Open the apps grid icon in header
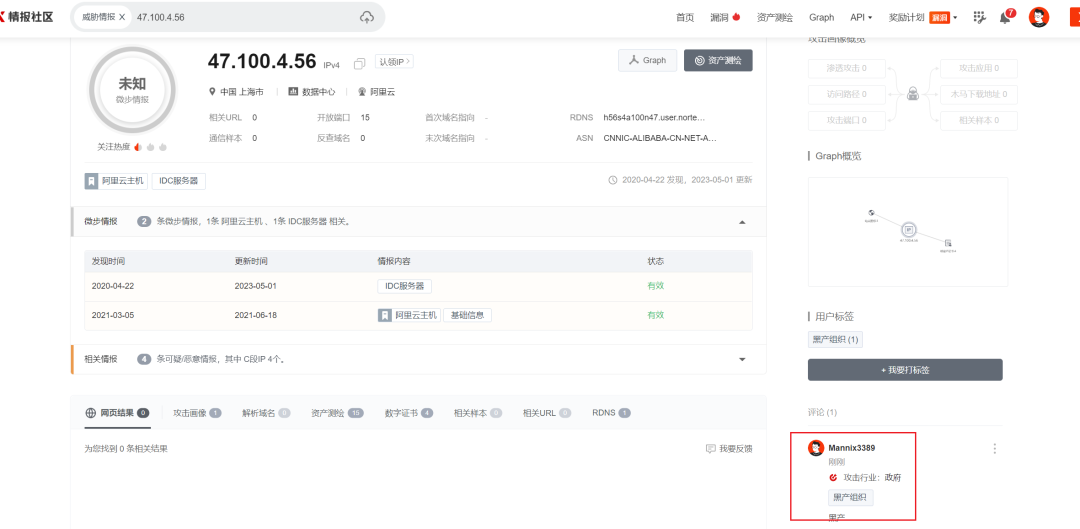Image resolution: width=1080 pixels, height=529 pixels. coord(979,18)
